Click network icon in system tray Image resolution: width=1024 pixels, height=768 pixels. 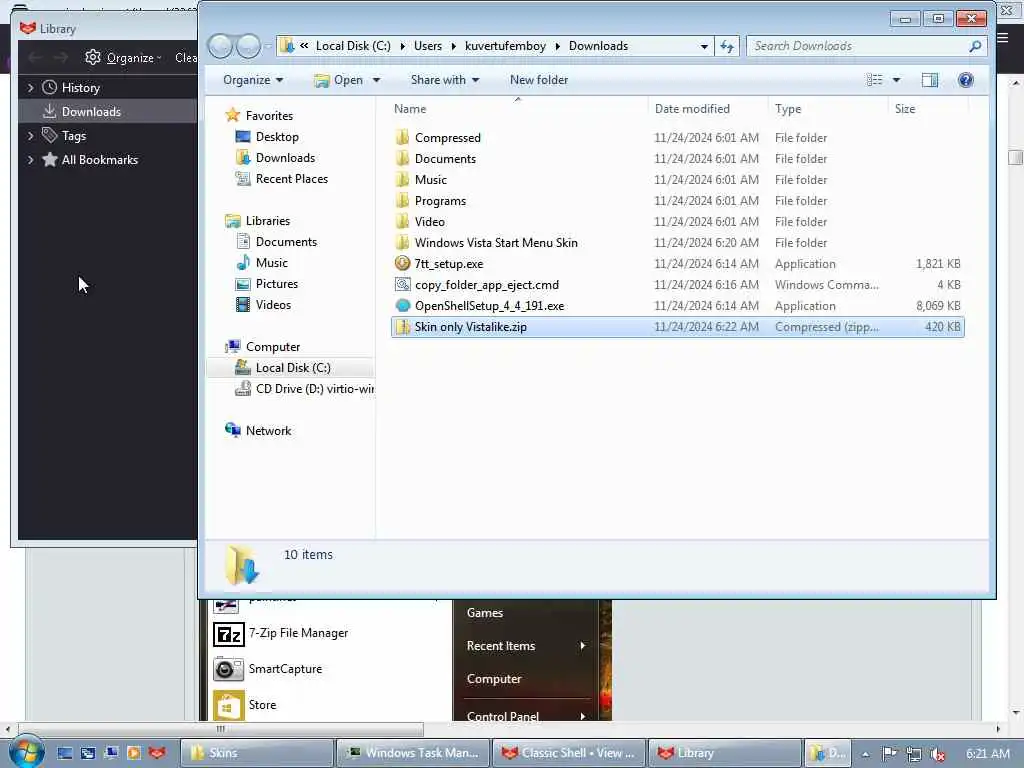[914, 754]
